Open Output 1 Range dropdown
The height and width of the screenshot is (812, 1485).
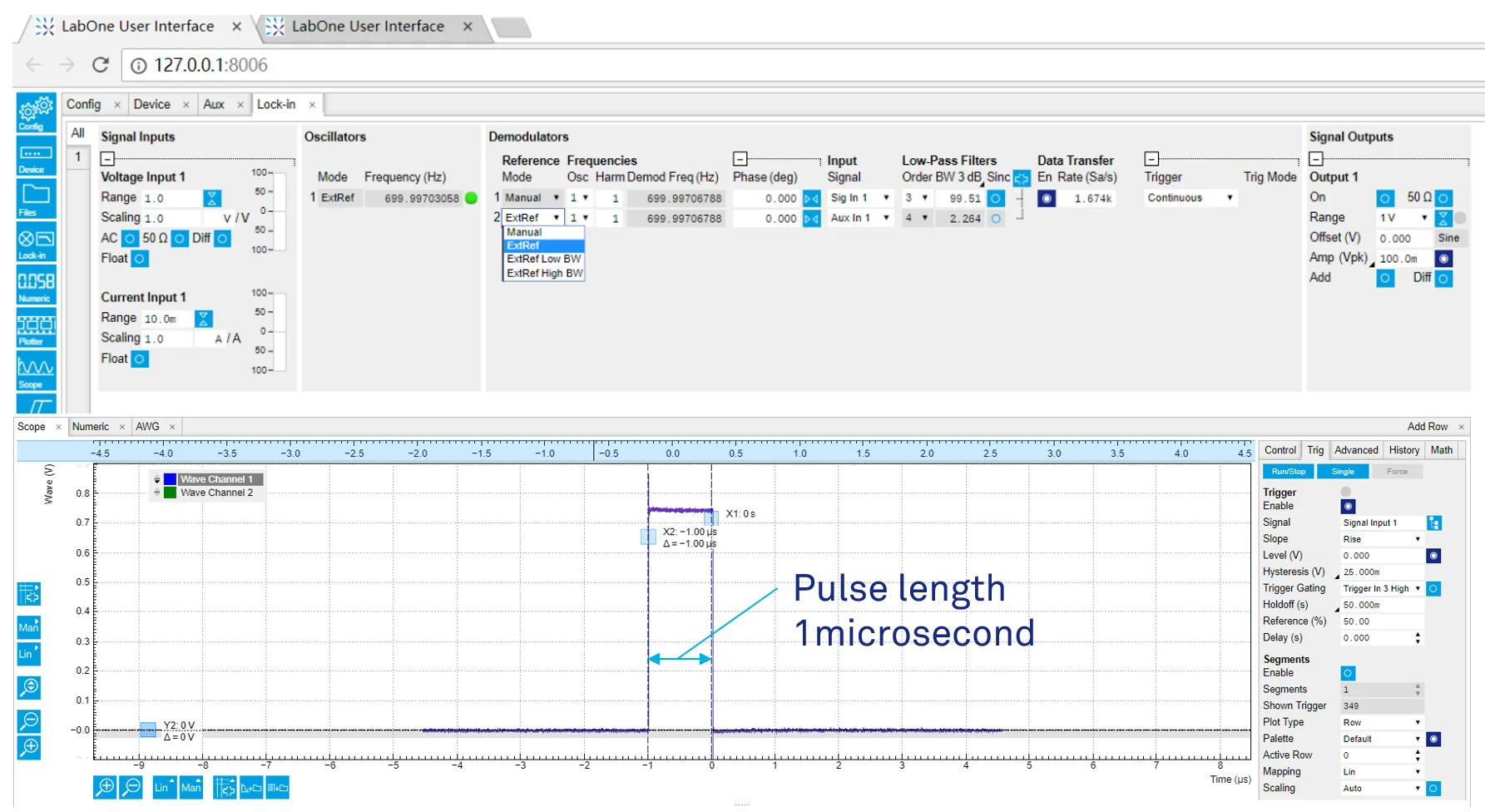point(1404,218)
